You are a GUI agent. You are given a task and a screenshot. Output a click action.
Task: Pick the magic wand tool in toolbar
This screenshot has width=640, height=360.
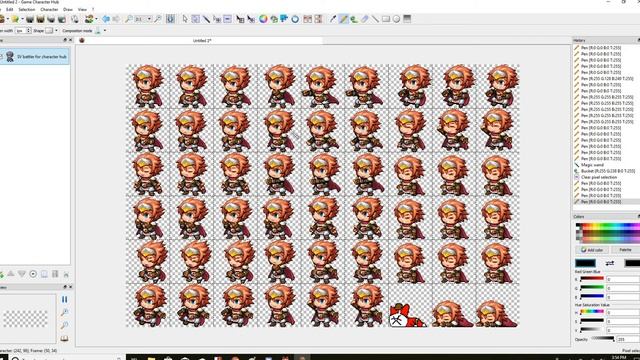click(x=207, y=19)
